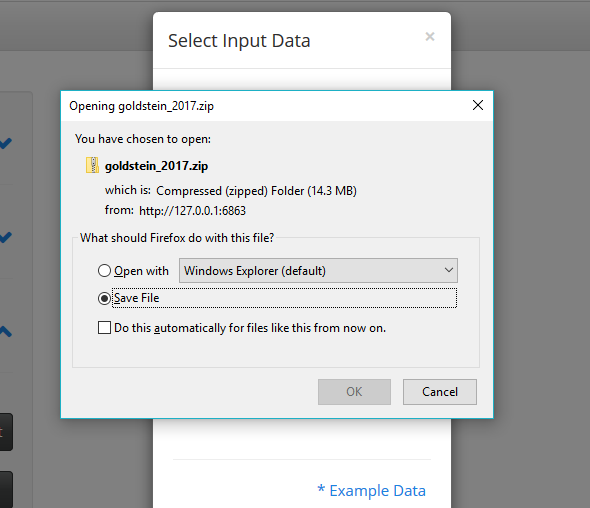Click the Select Input Data heading
This screenshot has width=590, height=508.
pyautogui.click(x=239, y=41)
